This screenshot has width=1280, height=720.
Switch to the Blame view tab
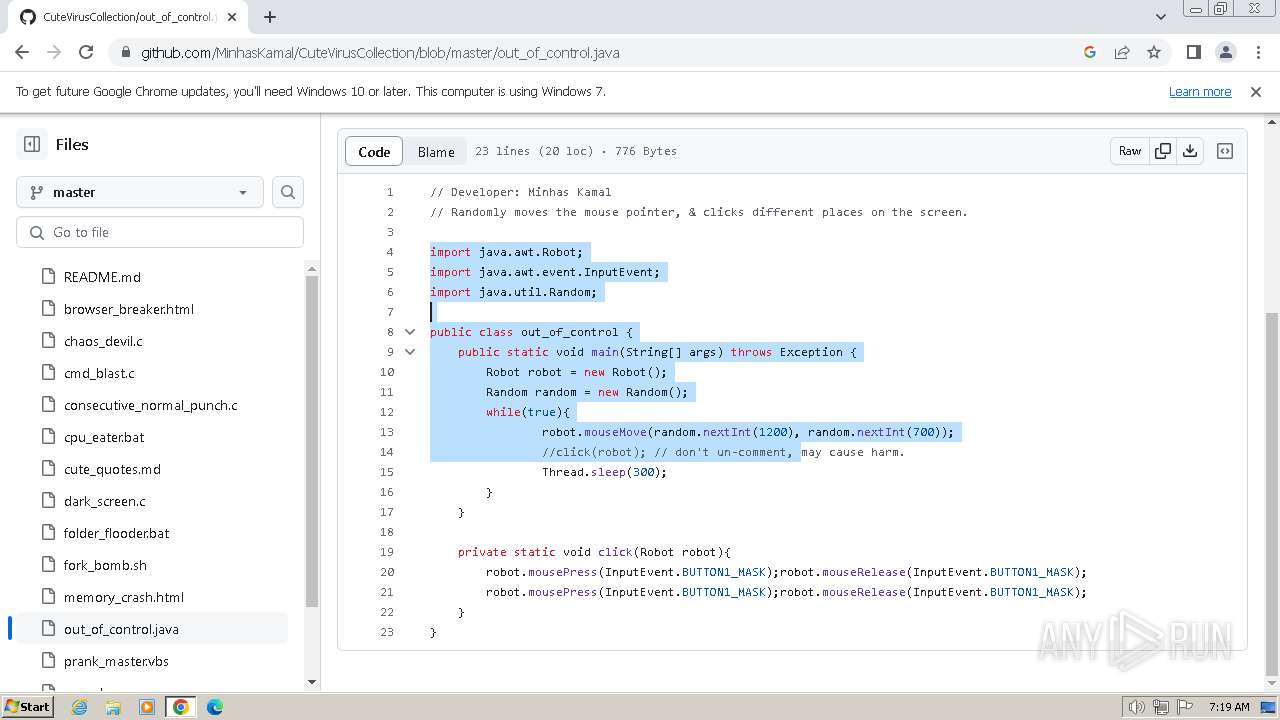coord(436,152)
